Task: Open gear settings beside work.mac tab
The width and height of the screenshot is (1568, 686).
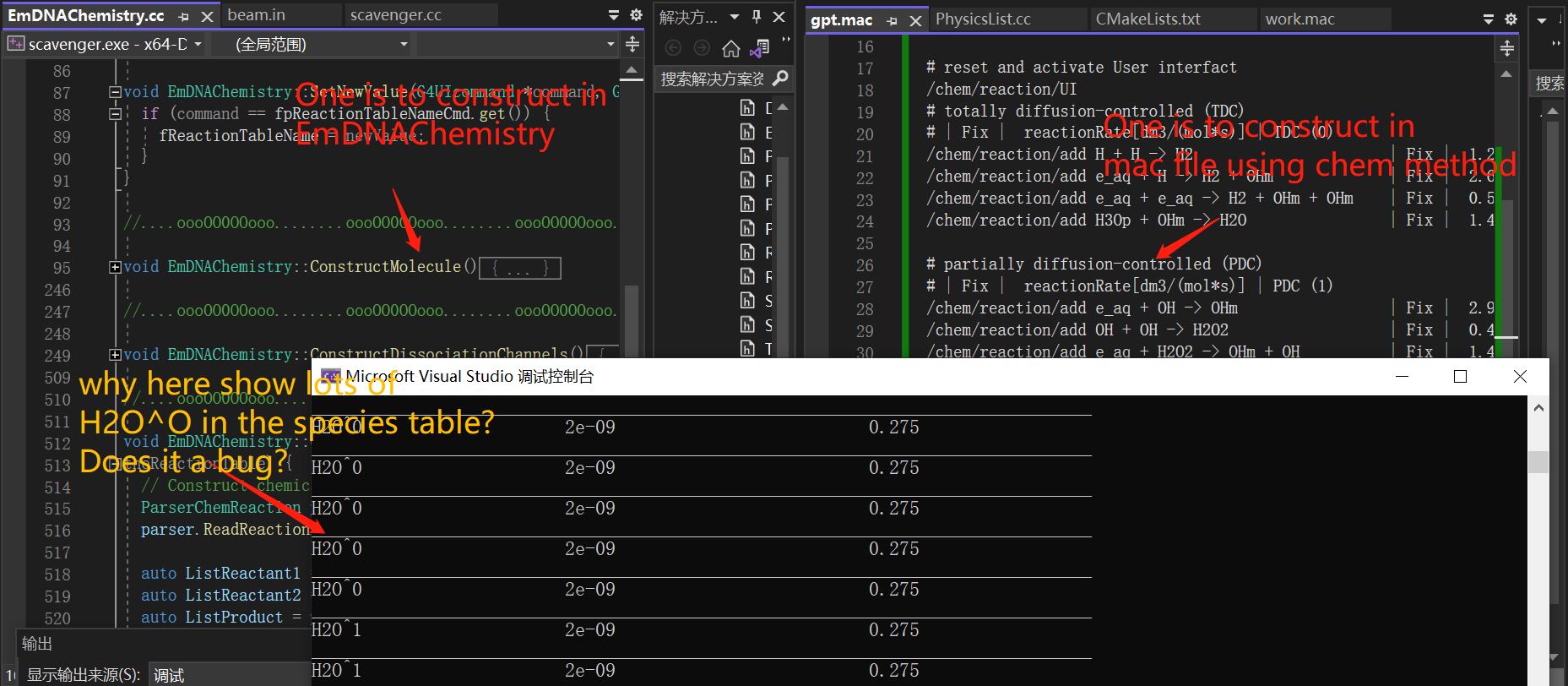Action: (1511, 19)
